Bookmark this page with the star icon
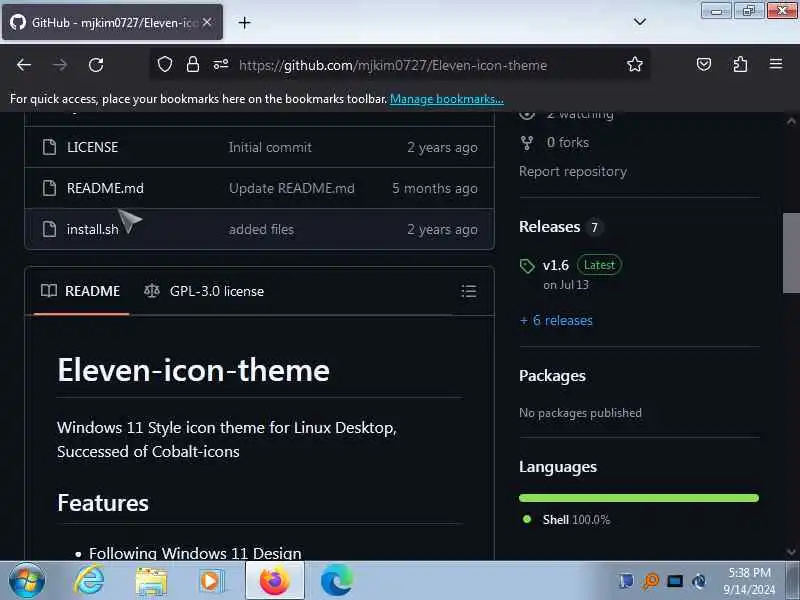800x600 pixels. [635, 64]
